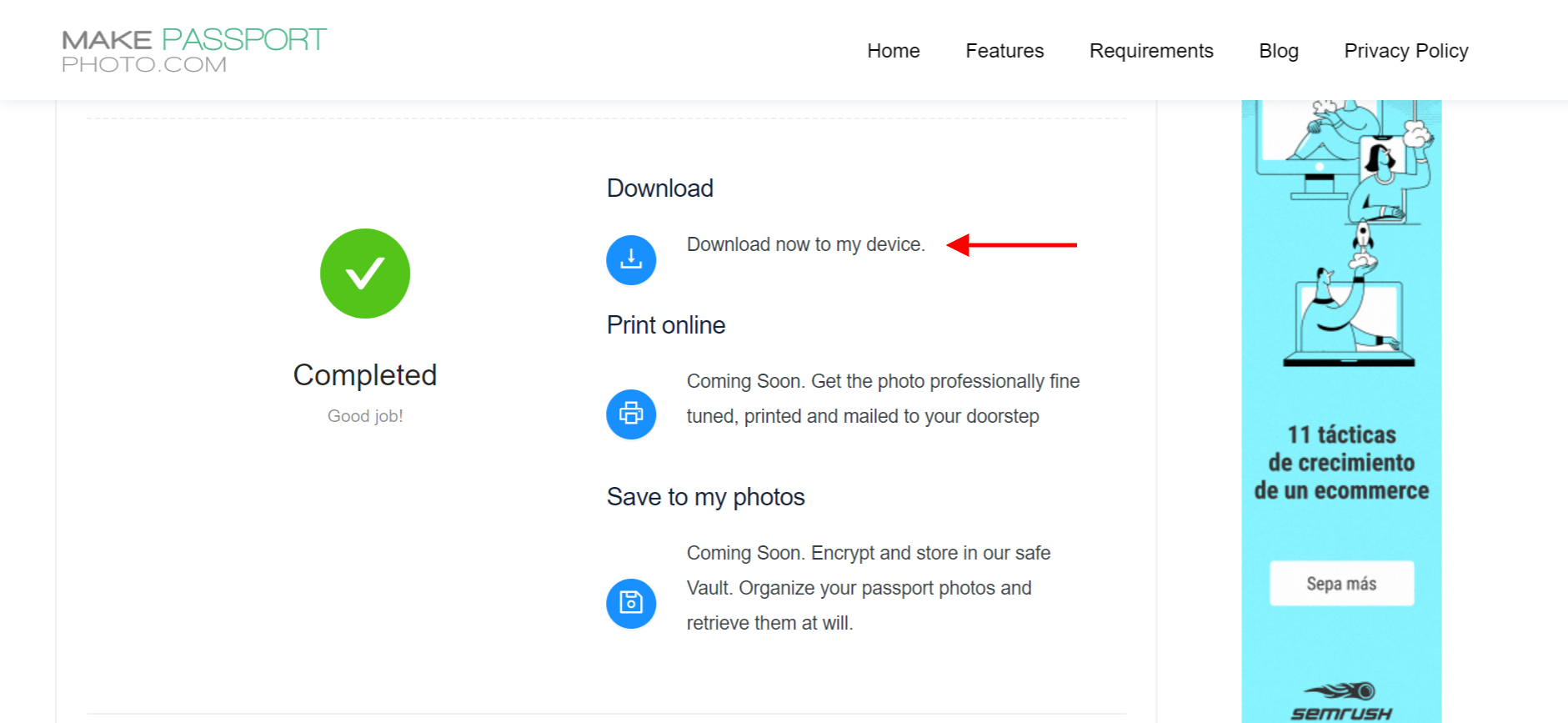This screenshot has width=1568, height=723.
Task: Click the Make Passport Photo logo
Action: pos(194,50)
